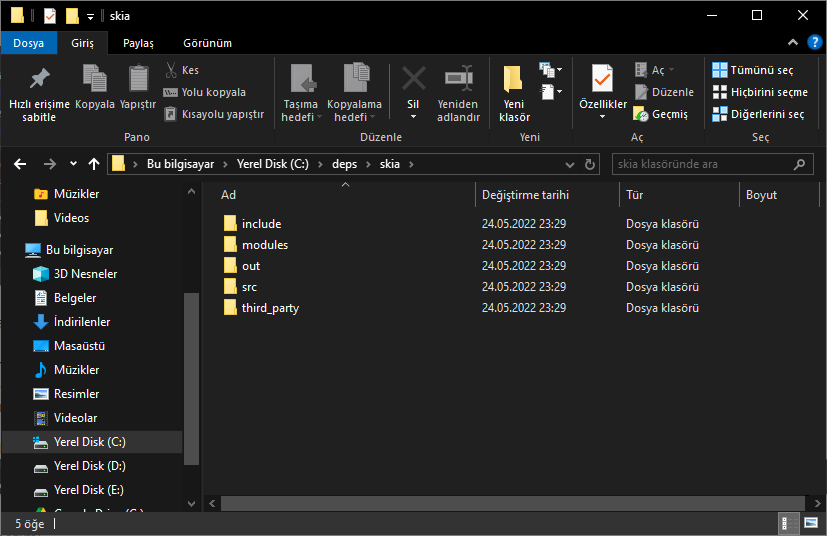Screen dimensions: 827x536
Task: Open İndirilenler in the navigation pane
Action: click(x=82, y=322)
